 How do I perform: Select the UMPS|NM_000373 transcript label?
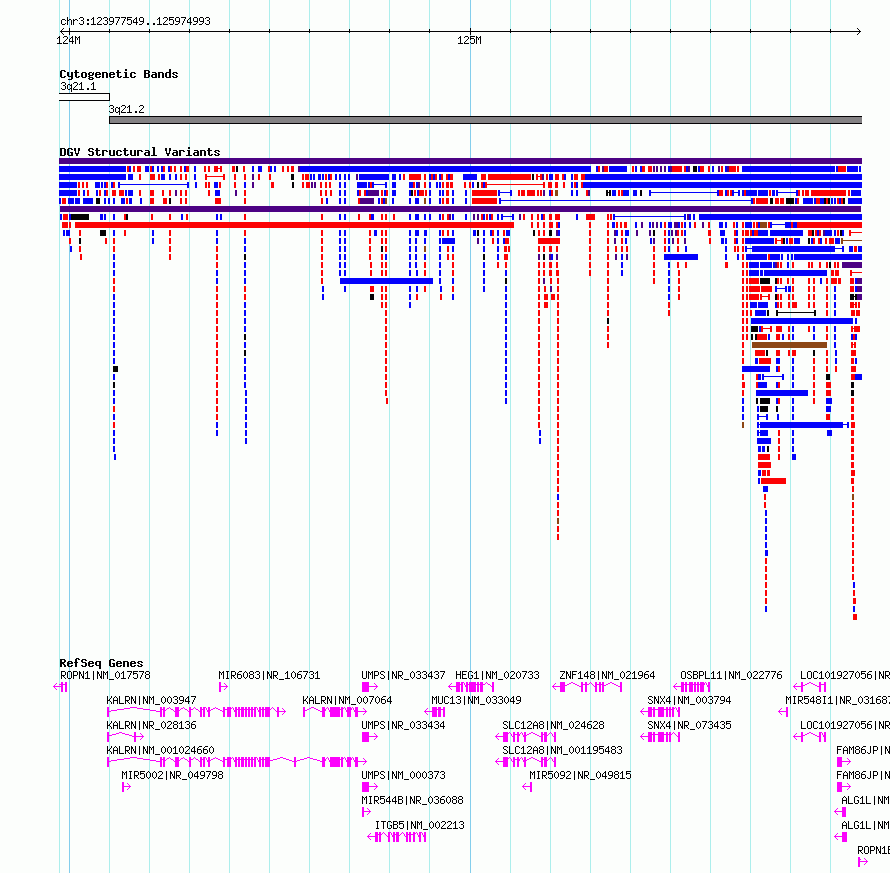coord(403,775)
